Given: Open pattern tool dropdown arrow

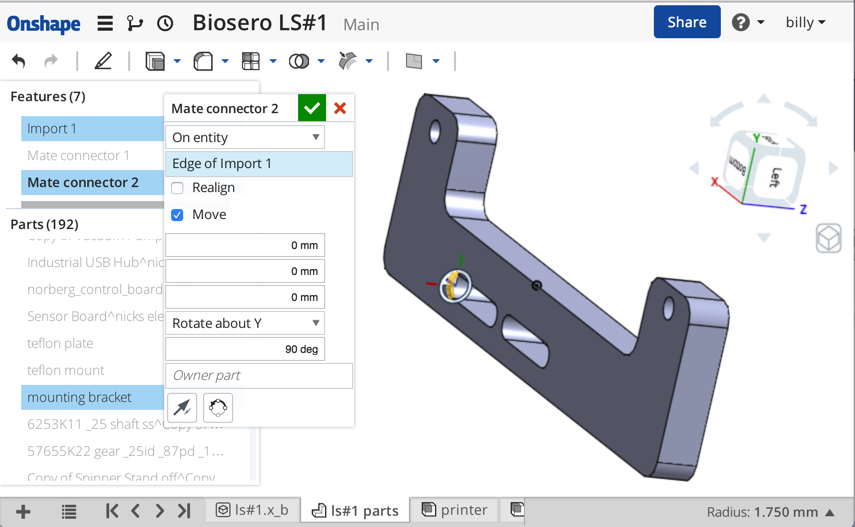Looking at the screenshot, I should coord(273,61).
